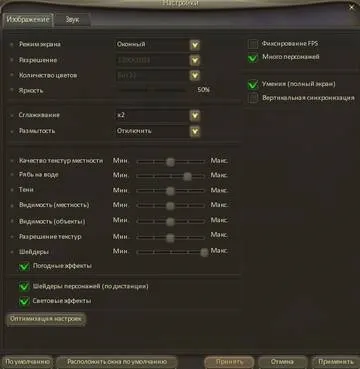This screenshot has height=369, width=360.
Task: Click the Оконный screen mode field
Action: tap(152, 44)
